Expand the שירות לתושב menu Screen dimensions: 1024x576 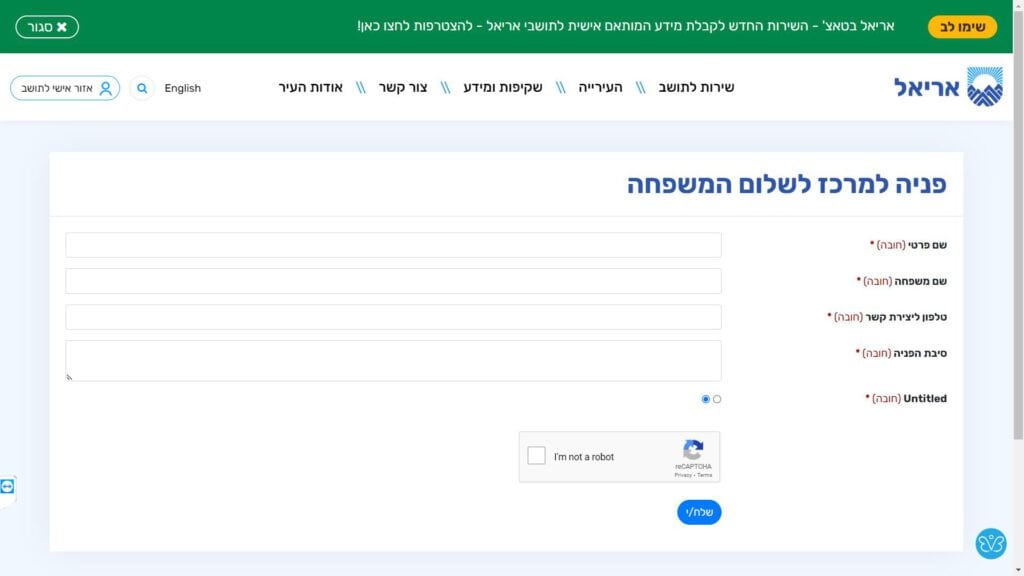(x=696, y=88)
